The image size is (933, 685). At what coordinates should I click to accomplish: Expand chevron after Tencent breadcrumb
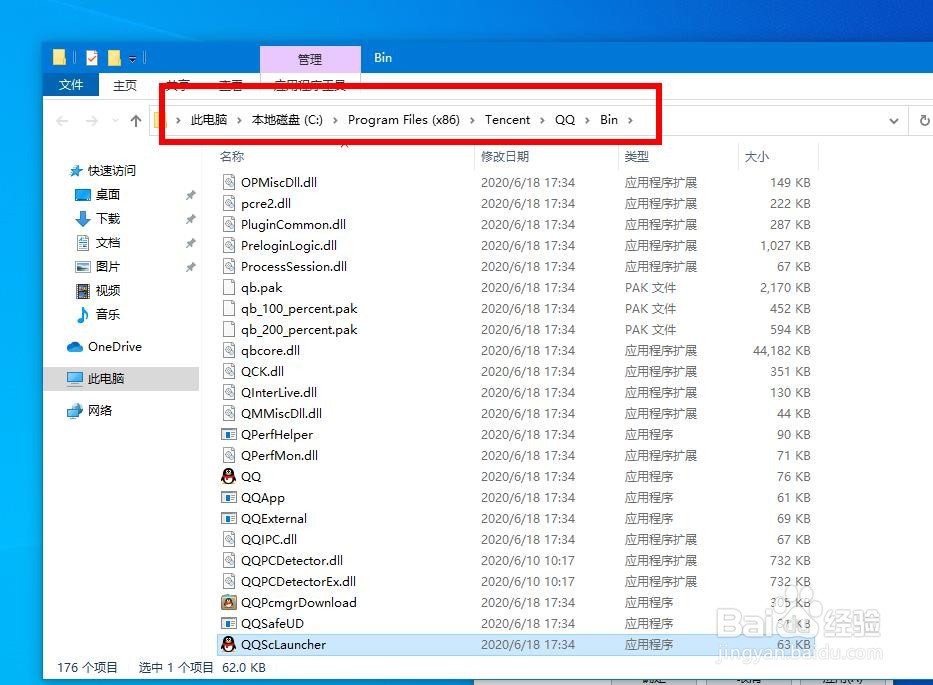(543, 121)
